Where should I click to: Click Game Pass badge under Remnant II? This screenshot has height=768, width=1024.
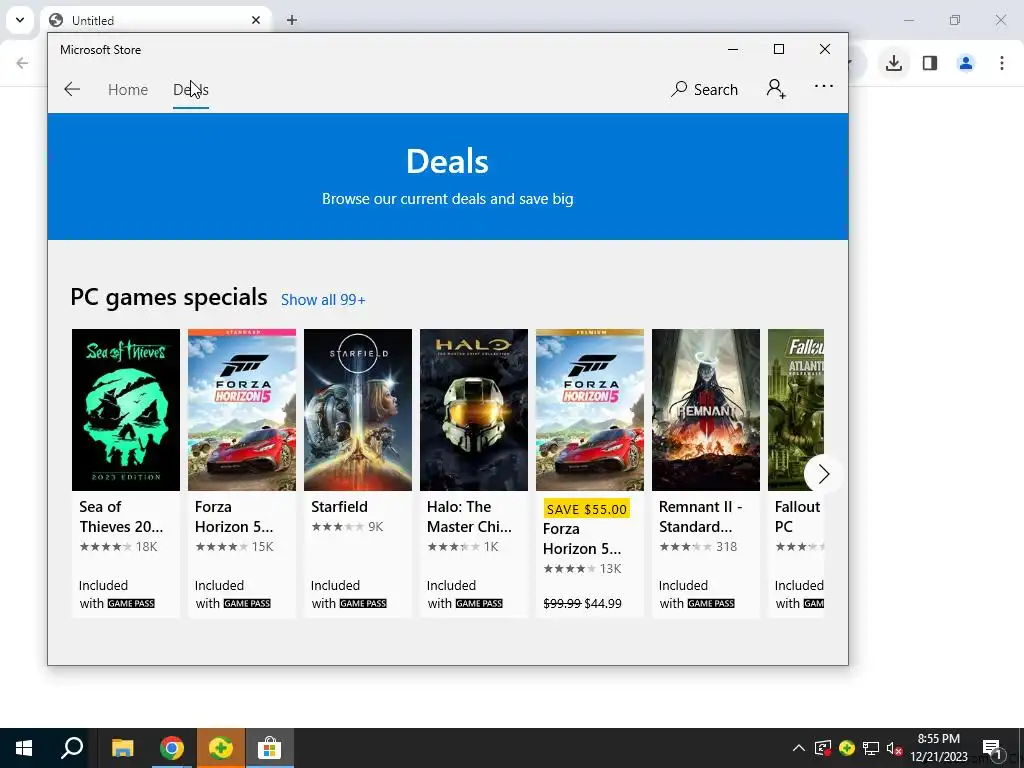click(x=711, y=603)
